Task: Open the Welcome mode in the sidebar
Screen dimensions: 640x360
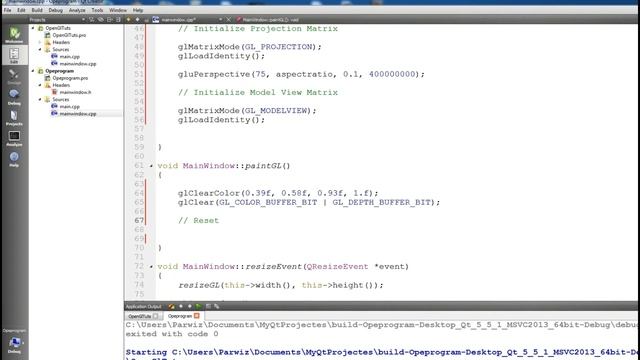Action: click(14, 35)
